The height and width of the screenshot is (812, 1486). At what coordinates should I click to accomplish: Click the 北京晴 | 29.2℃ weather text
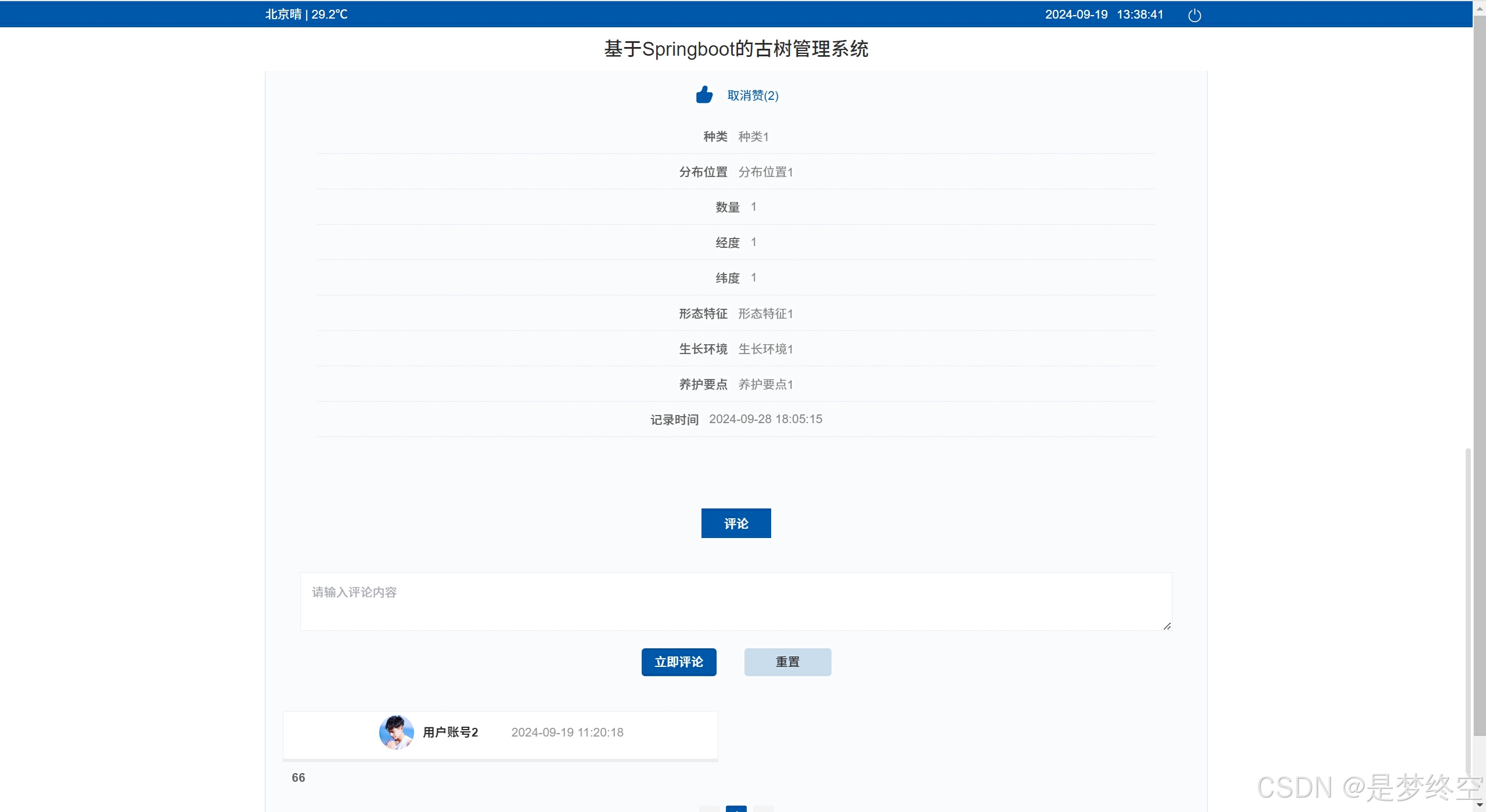[x=306, y=15]
